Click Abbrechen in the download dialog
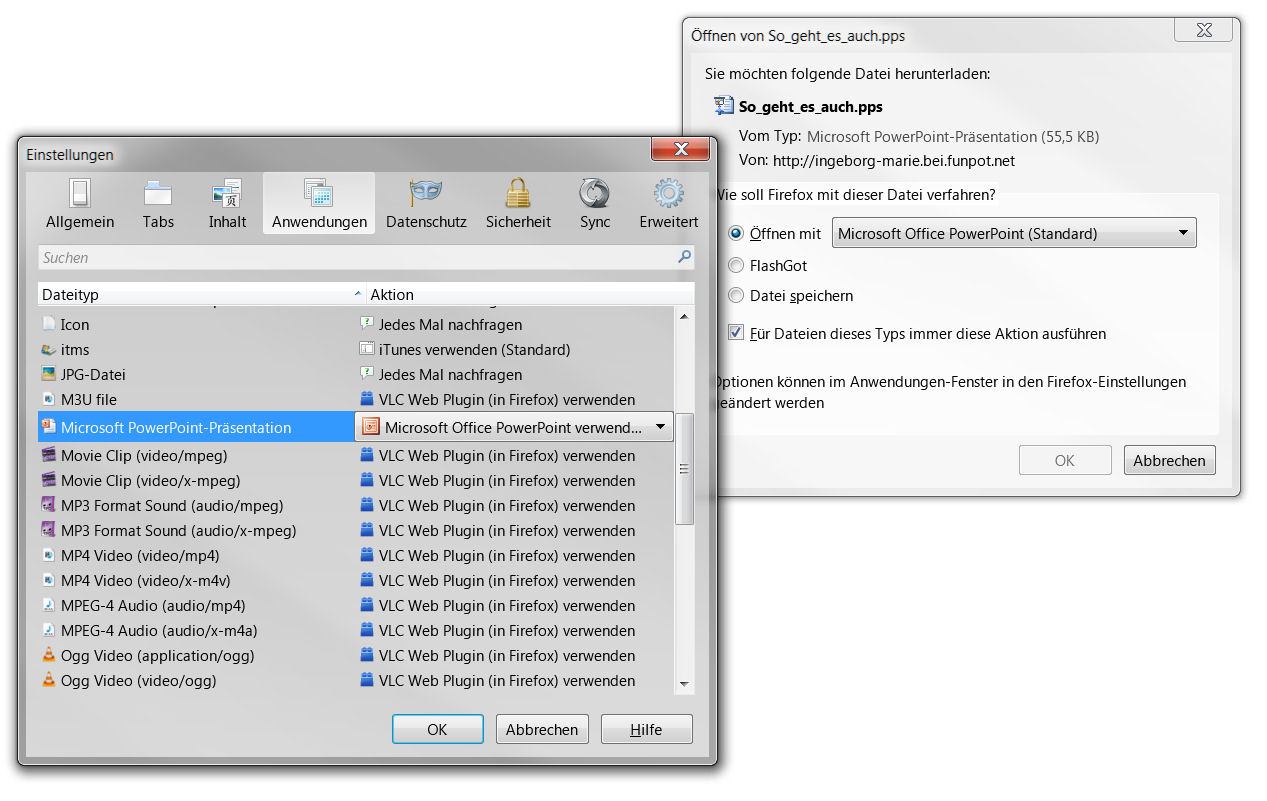 (x=1169, y=460)
